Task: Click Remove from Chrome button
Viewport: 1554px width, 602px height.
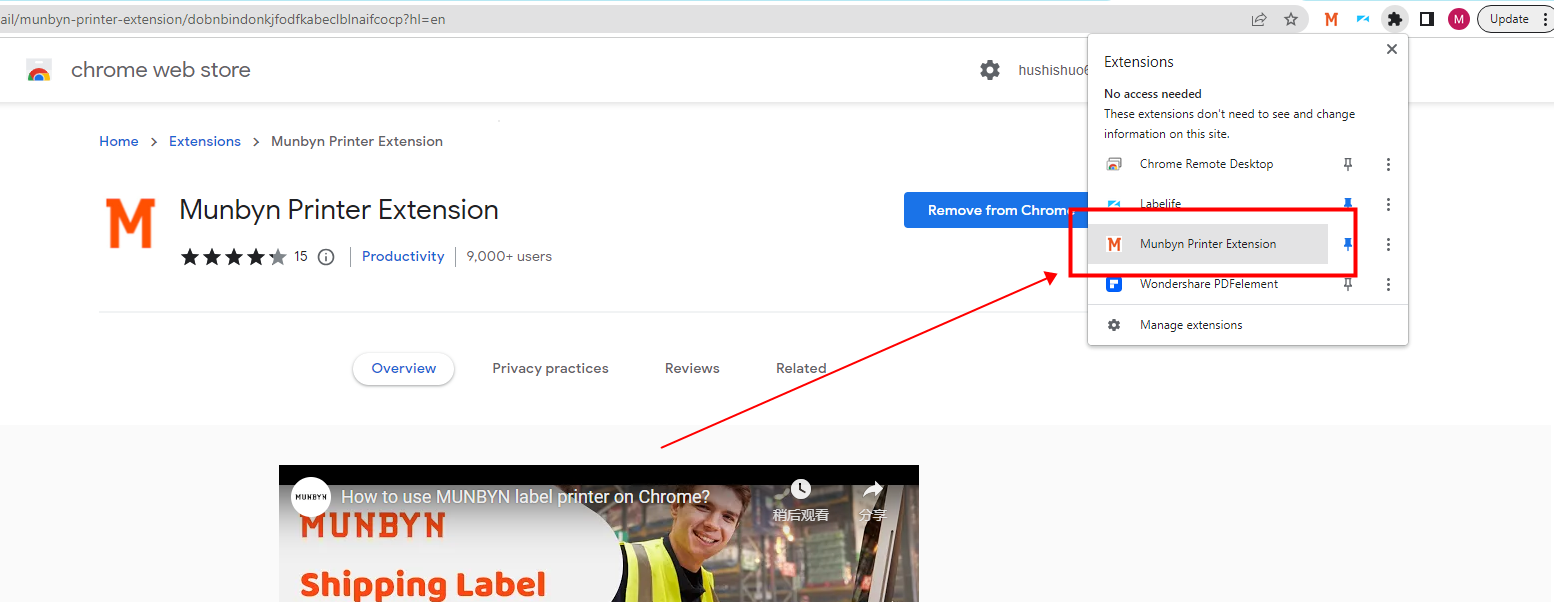Action: coord(996,210)
